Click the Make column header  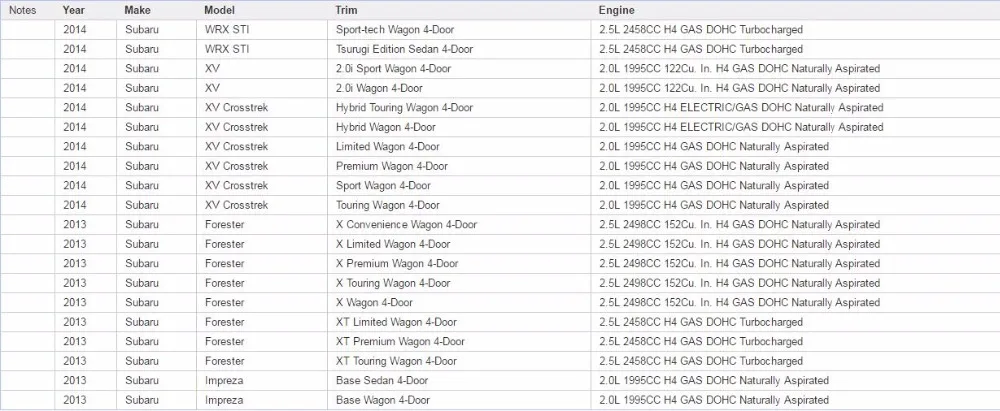(138, 10)
